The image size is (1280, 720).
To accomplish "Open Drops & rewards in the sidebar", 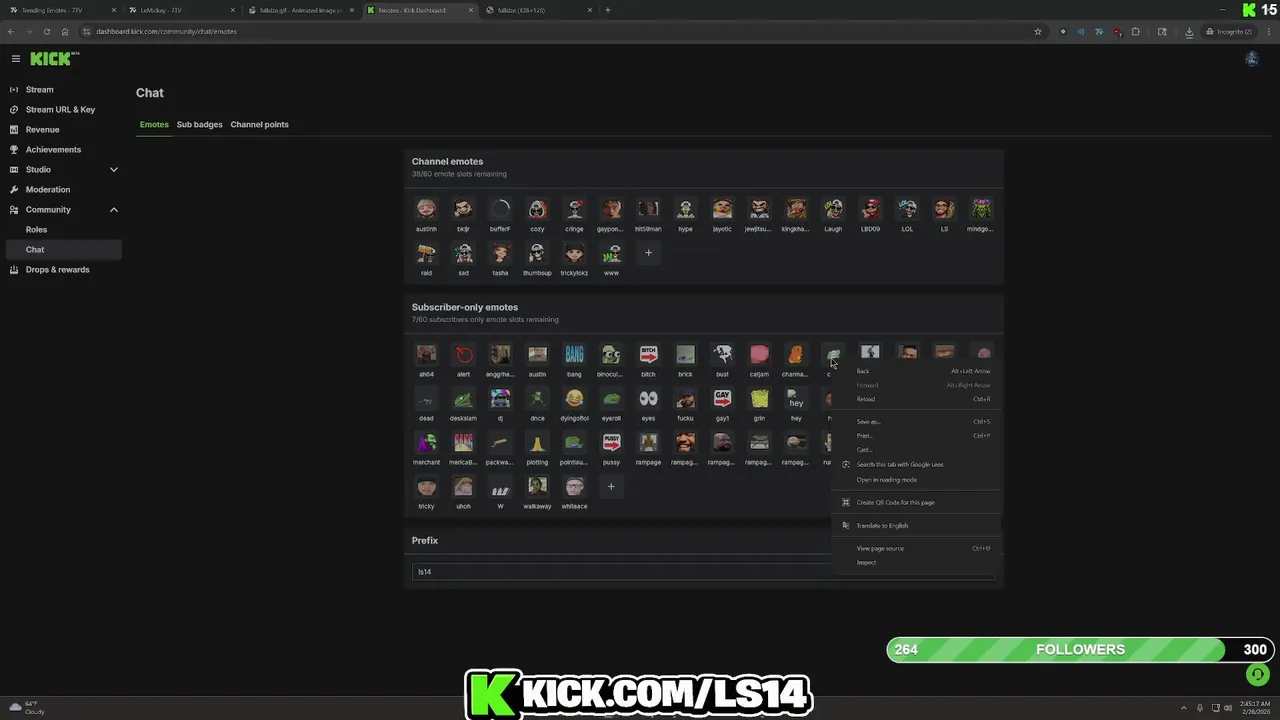I will coord(64,270).
